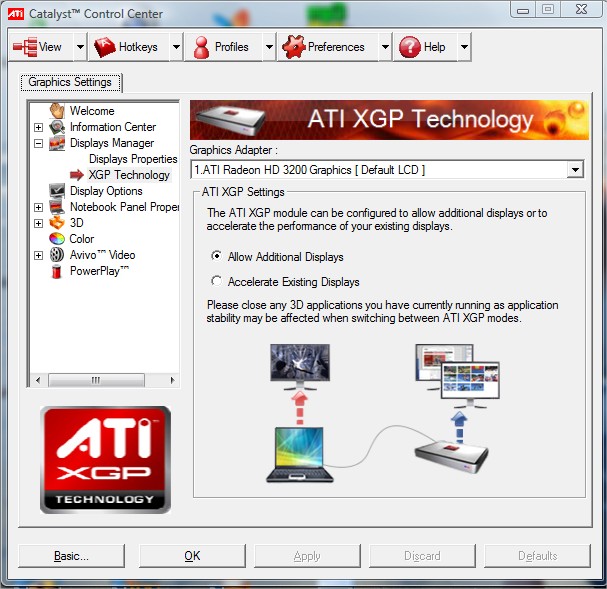Click the PowerPlay battery icon
Screen dimensions: 607x589
[x=57, y=271]
